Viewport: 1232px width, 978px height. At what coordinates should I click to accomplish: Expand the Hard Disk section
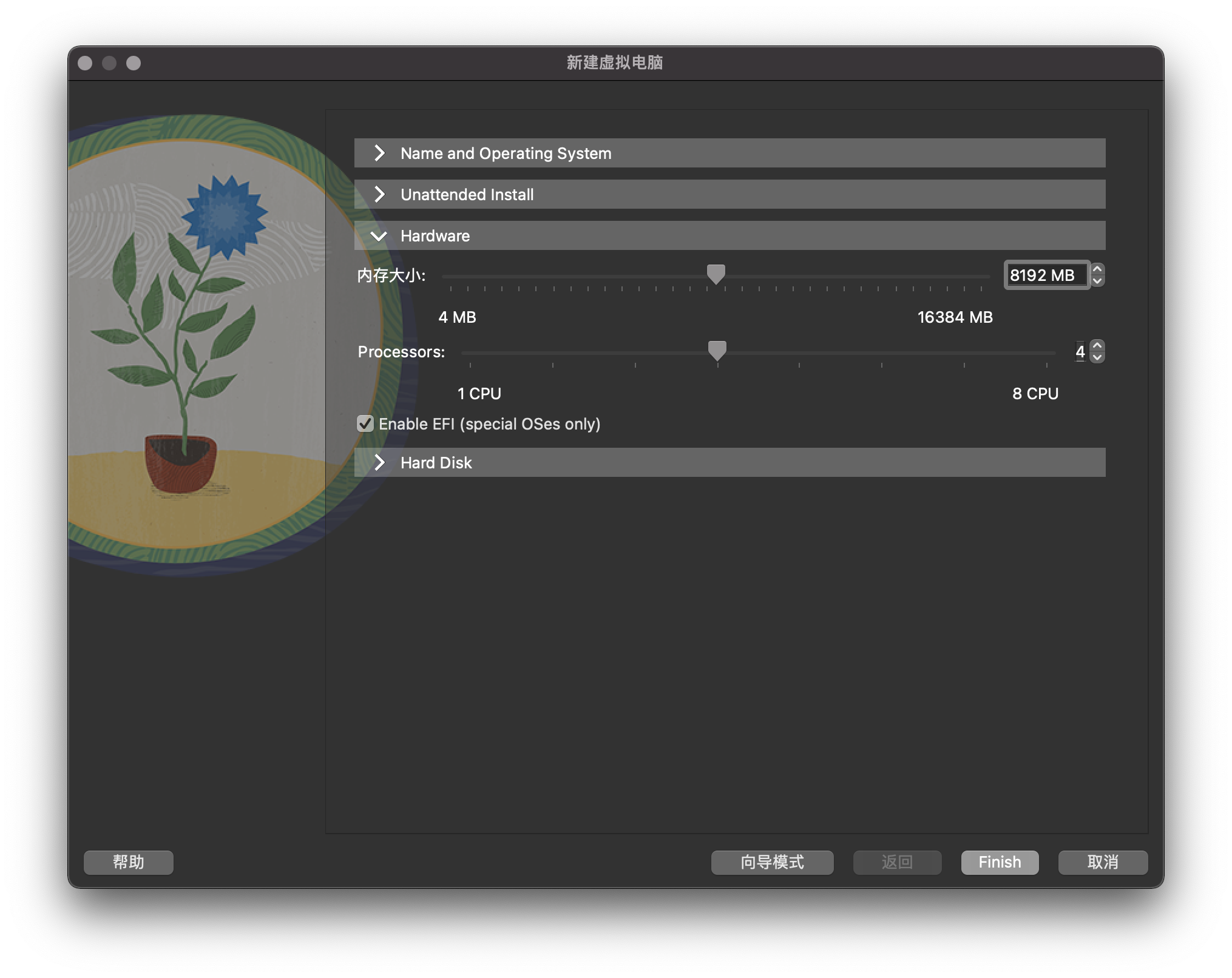(729, 462)
